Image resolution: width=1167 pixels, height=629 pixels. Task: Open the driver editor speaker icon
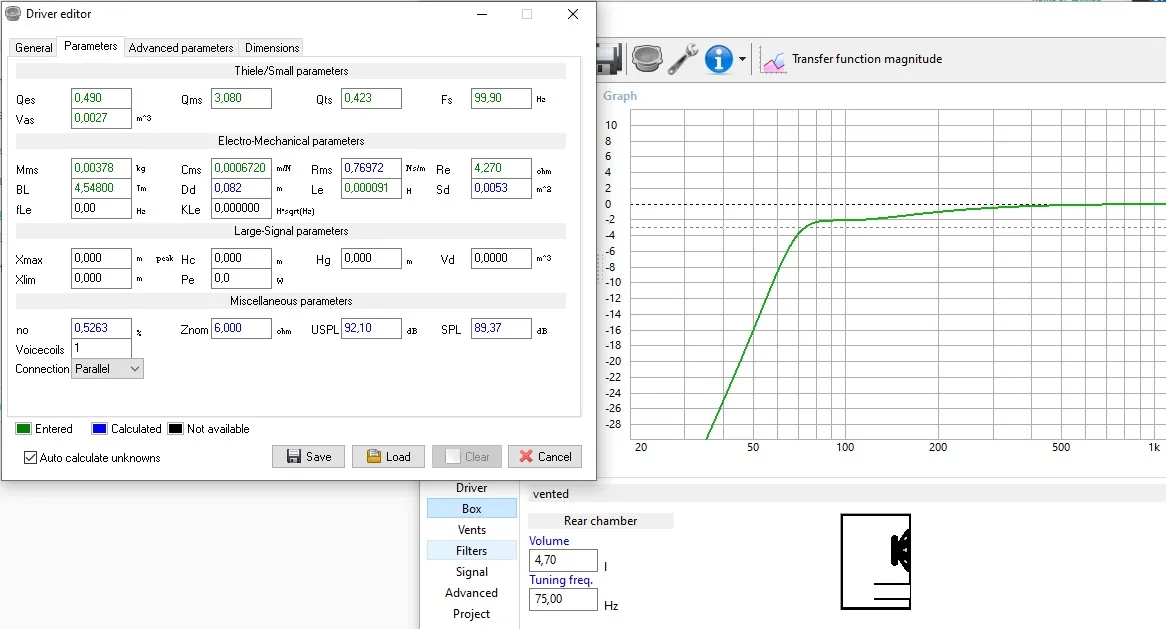tap(647, 59)
